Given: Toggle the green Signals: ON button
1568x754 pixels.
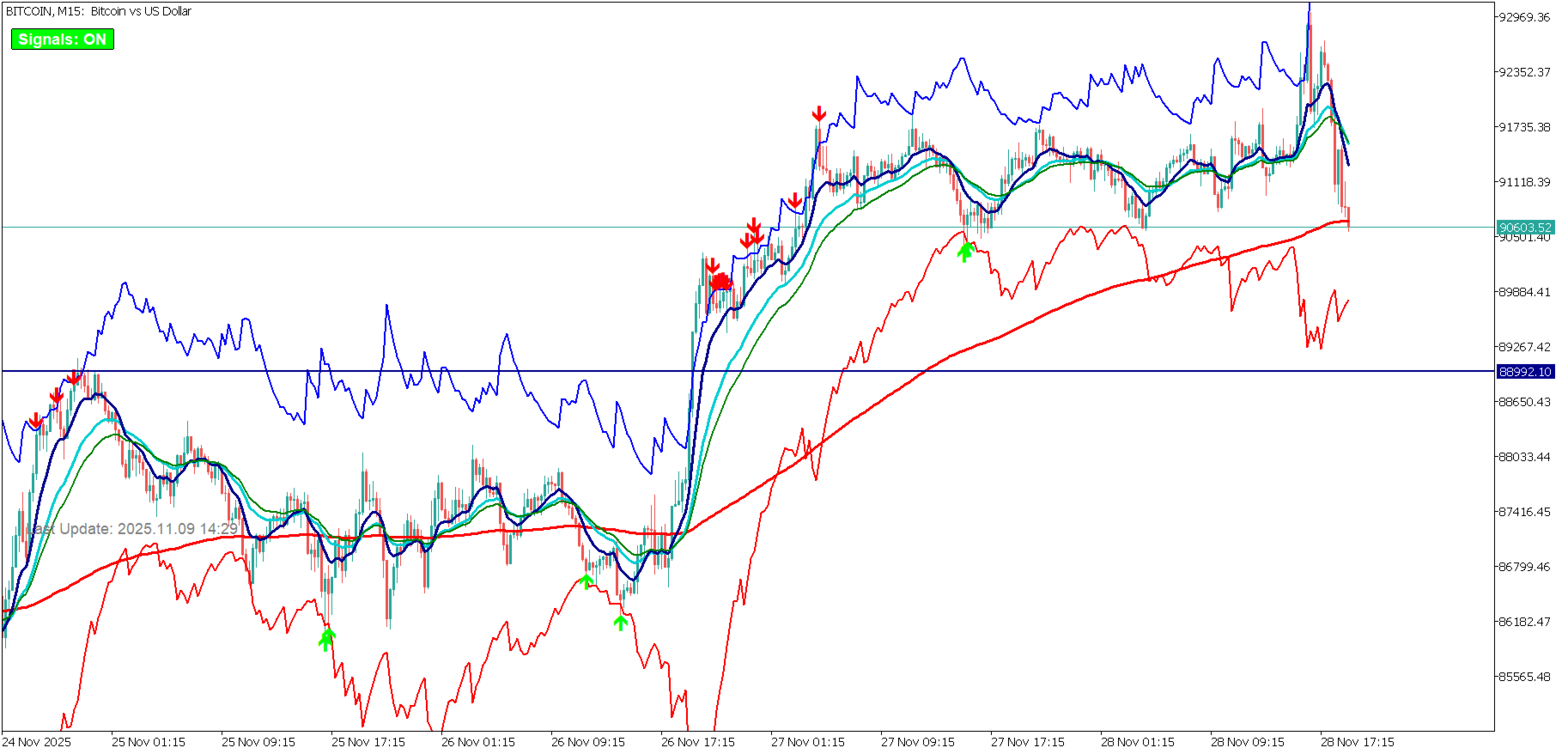Looking at the screenshot, I should (62, 40).
